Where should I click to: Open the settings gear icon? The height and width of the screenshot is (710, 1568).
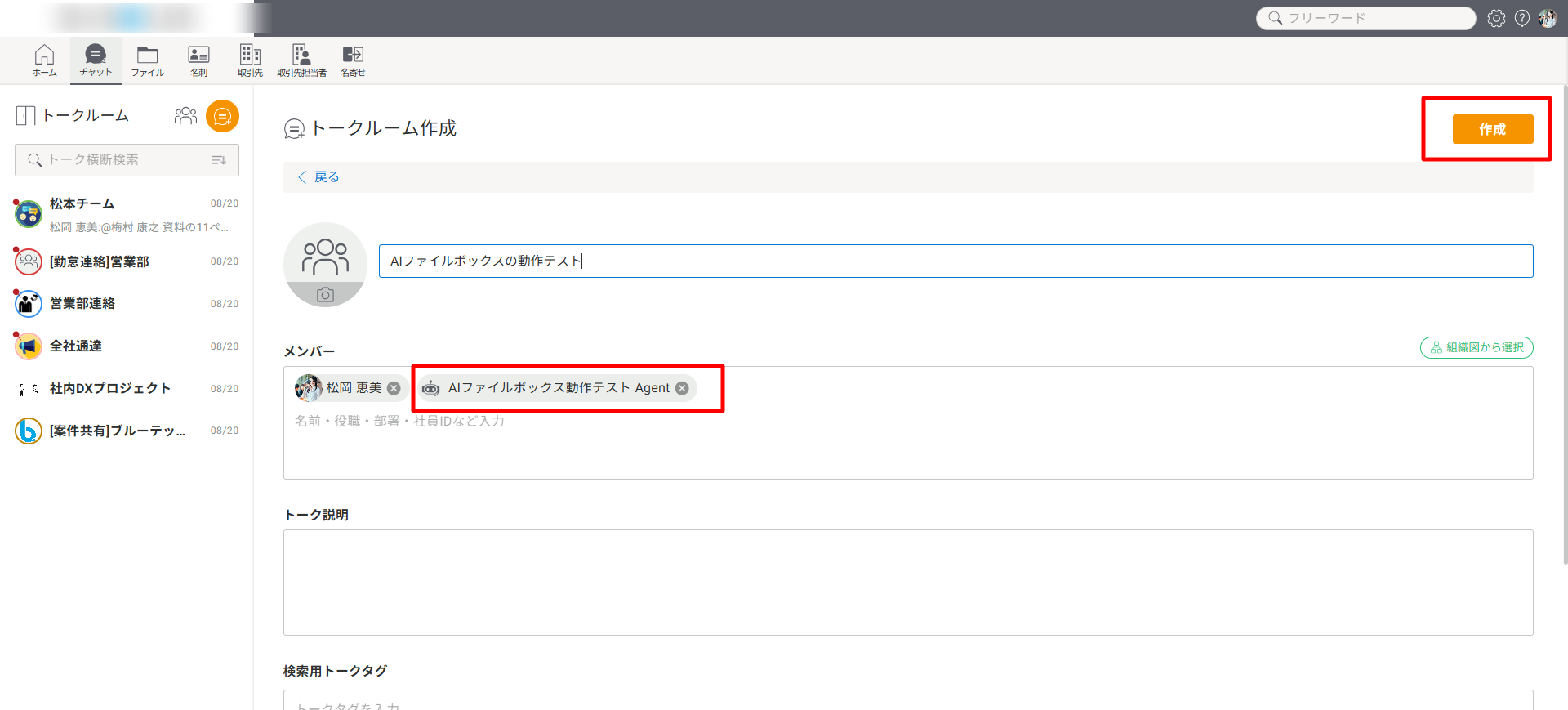(x=1496, y=18)
